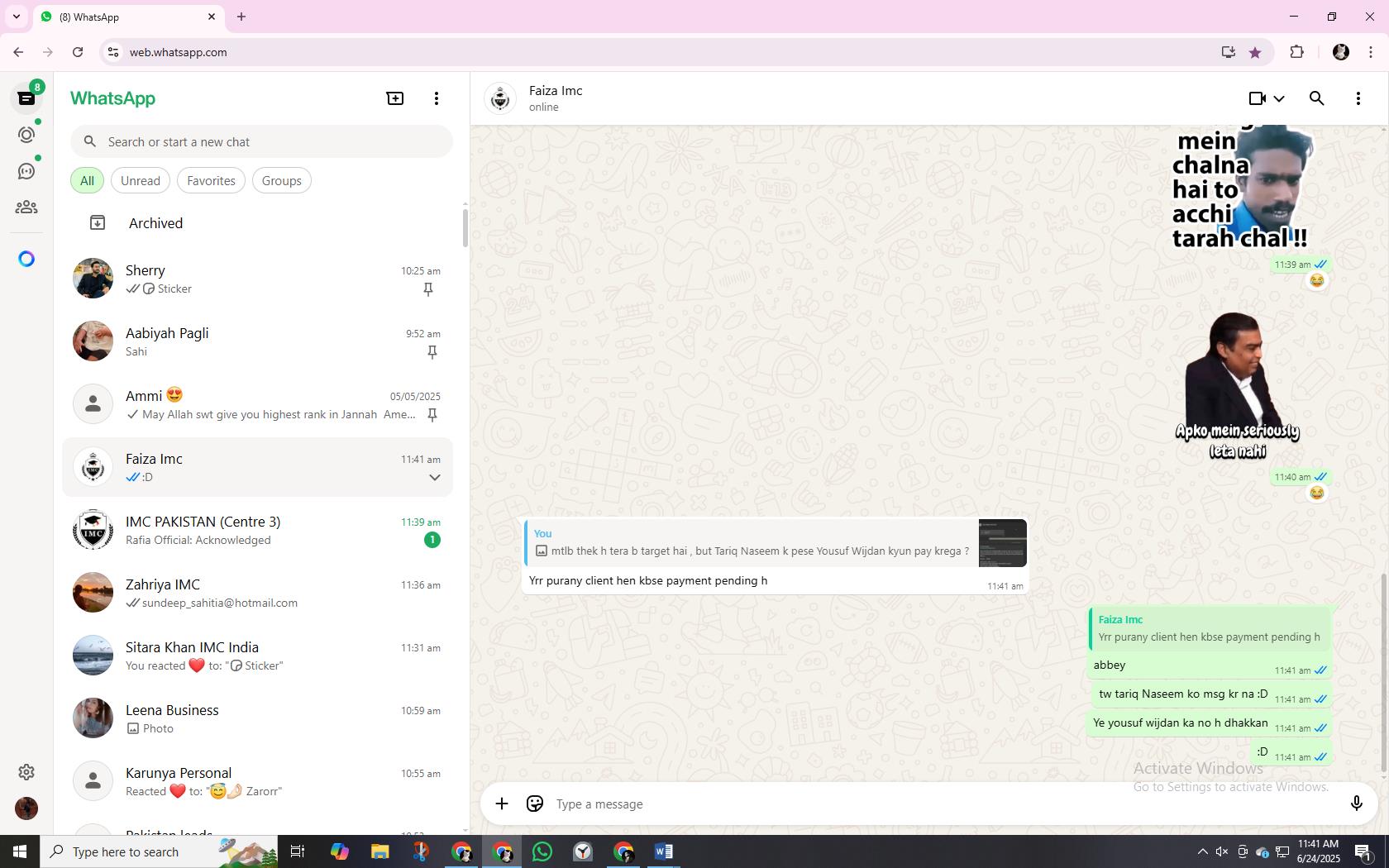Click unread badge on IMC PAKISTAN chat

coord(432,540)
